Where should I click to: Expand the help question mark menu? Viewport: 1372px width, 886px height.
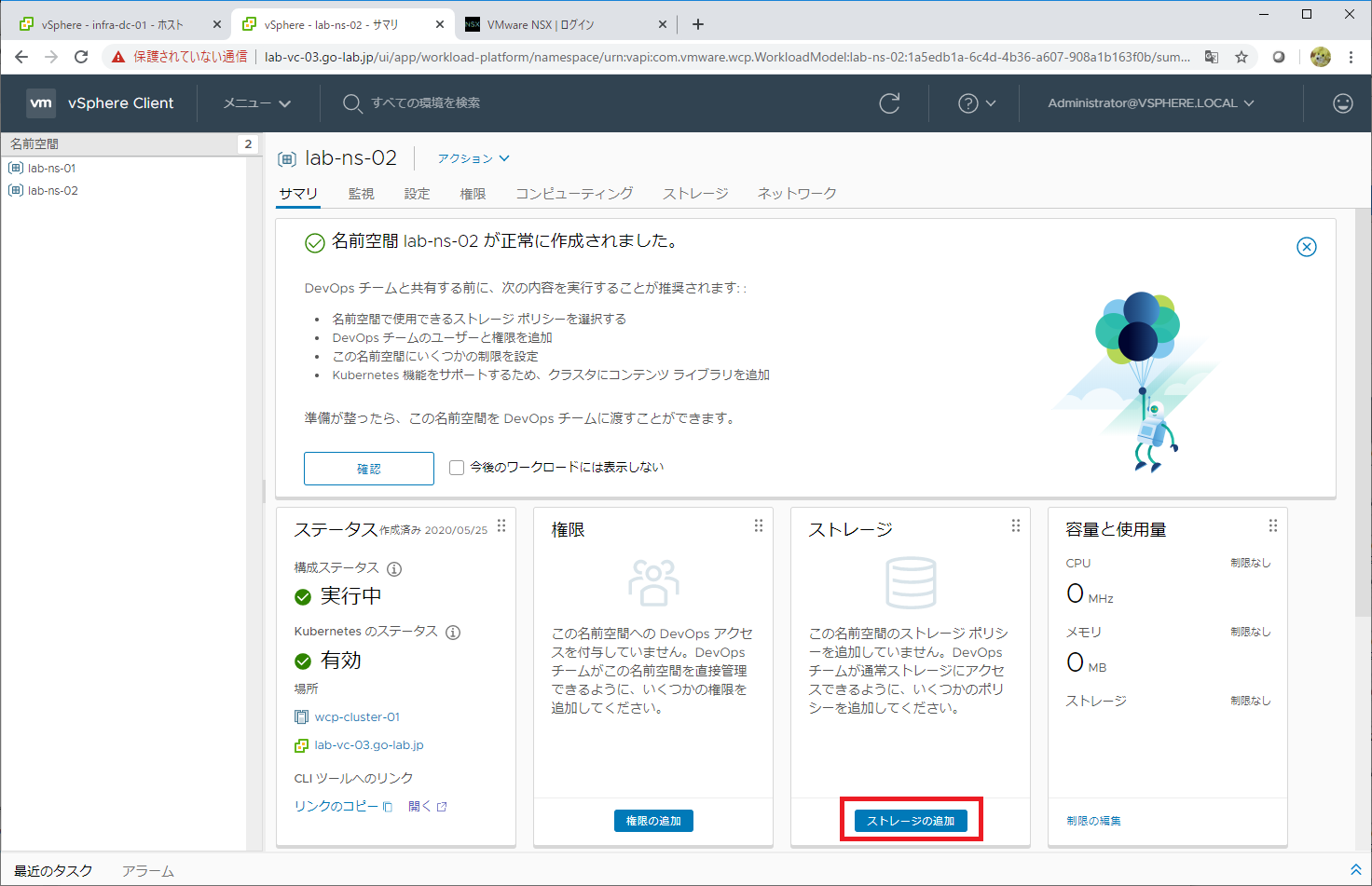(x=977, y=103)
